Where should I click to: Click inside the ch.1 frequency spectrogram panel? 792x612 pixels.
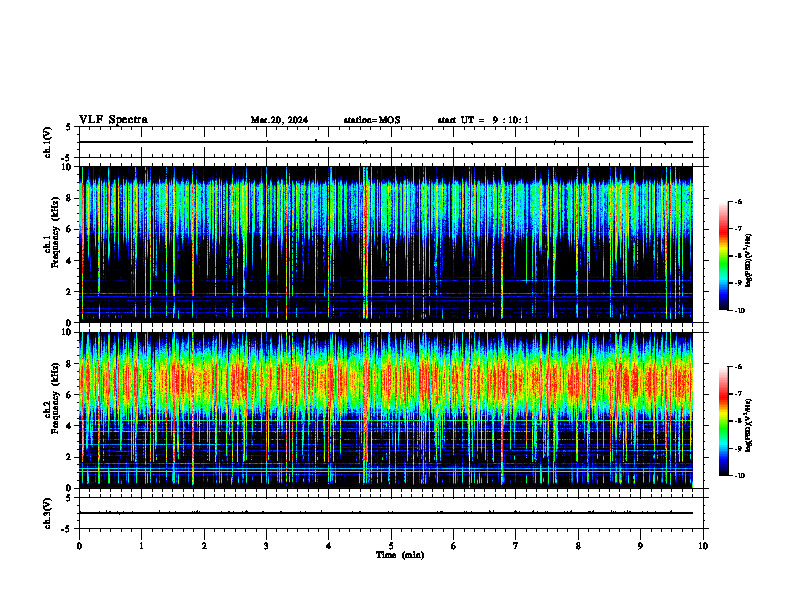click(386, 244)
